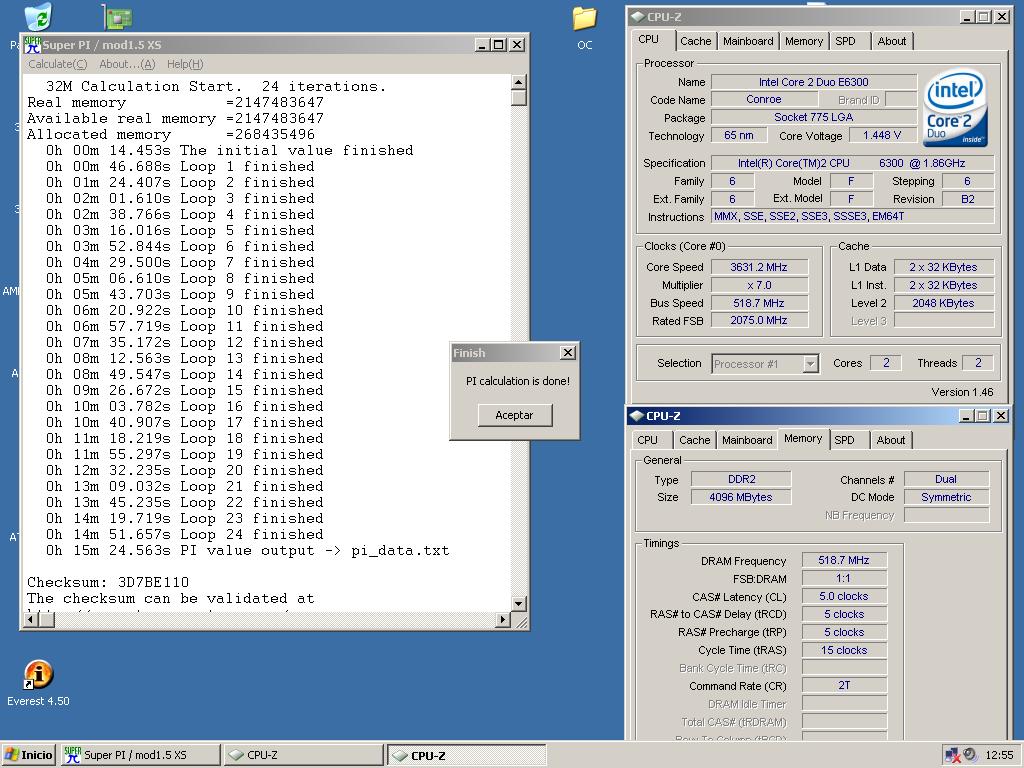Click the Command Rate 2T value
The image size is (1024, 768).
[844, 686]
